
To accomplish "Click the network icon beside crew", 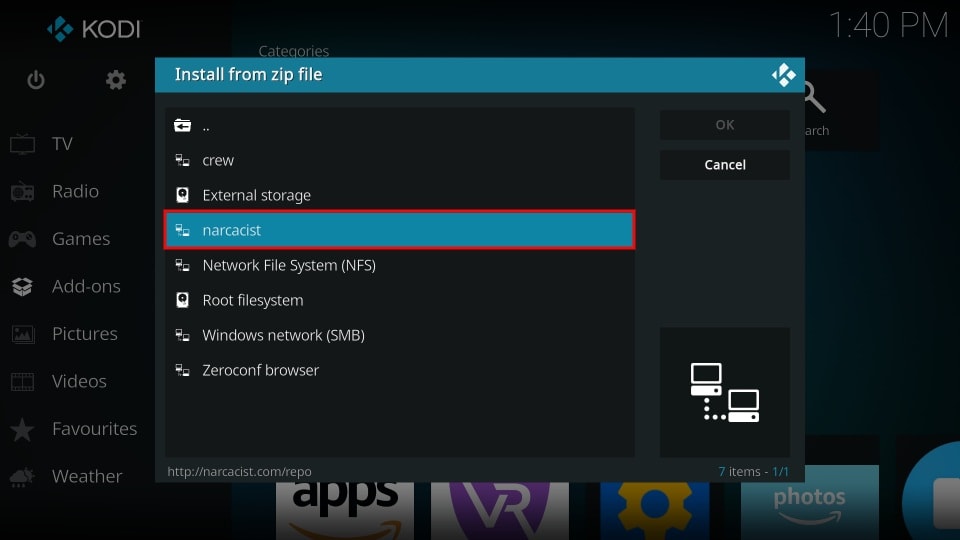I will [182, 160].
